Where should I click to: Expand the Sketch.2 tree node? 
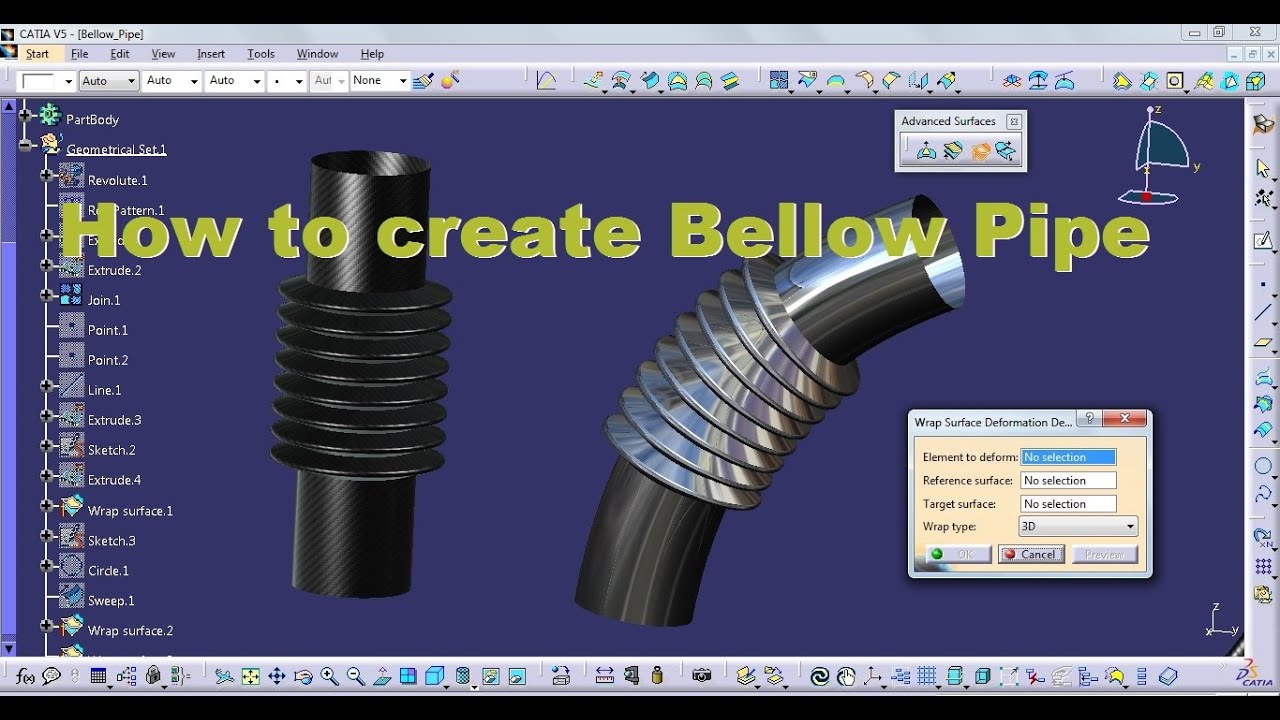(x=46, y=445)
